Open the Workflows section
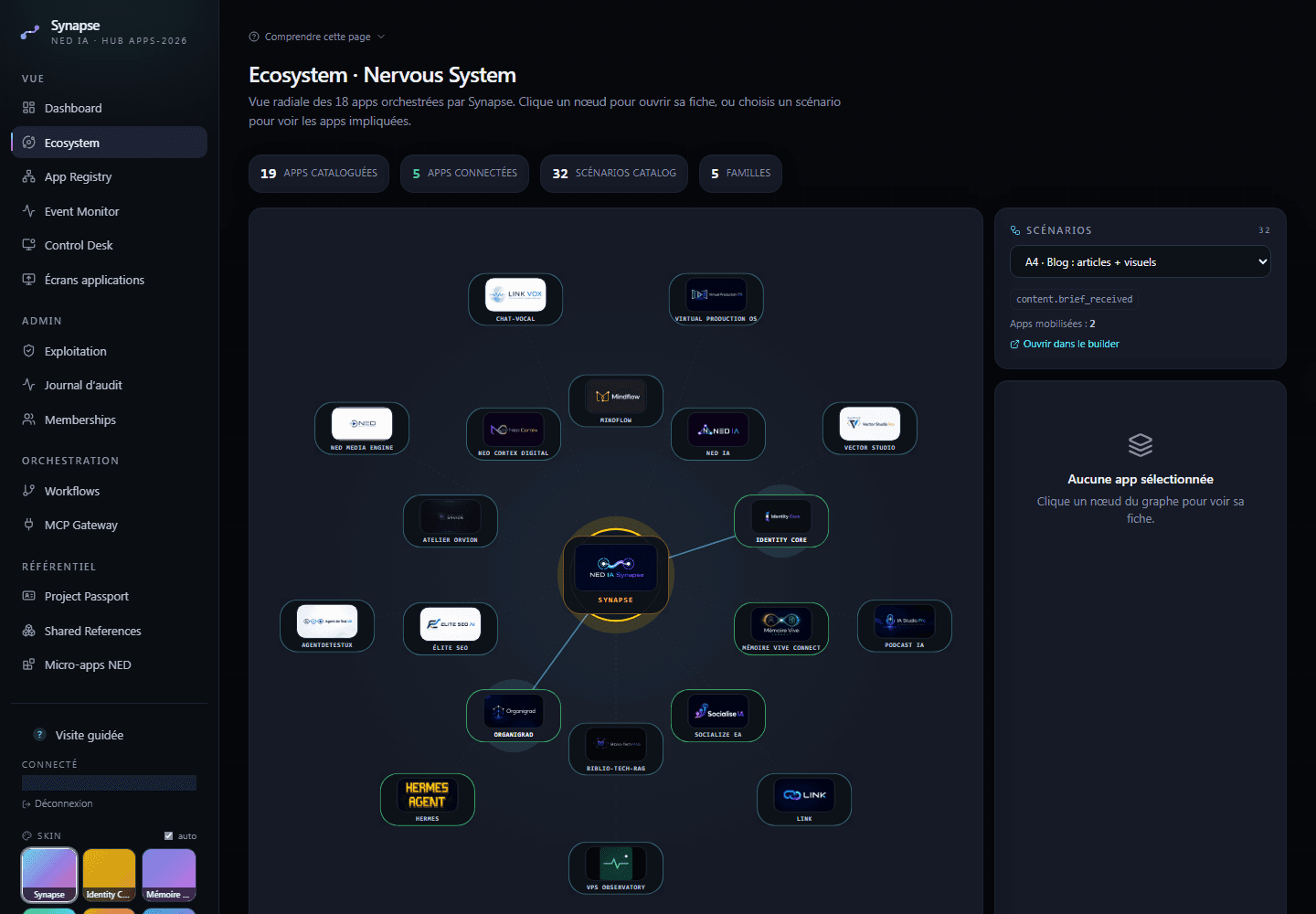Screen dimensions: 1316x914 pos(110,491)
